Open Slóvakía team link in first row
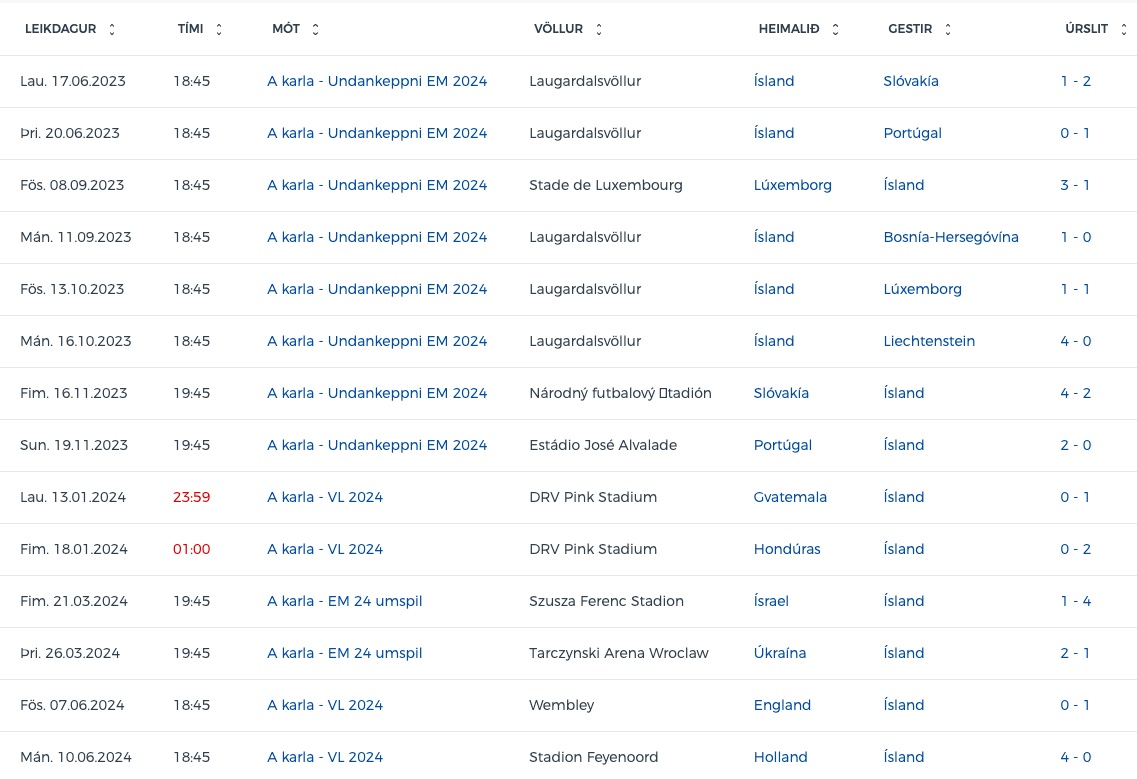Screen dimensions: 1137x779 [910, 81]
